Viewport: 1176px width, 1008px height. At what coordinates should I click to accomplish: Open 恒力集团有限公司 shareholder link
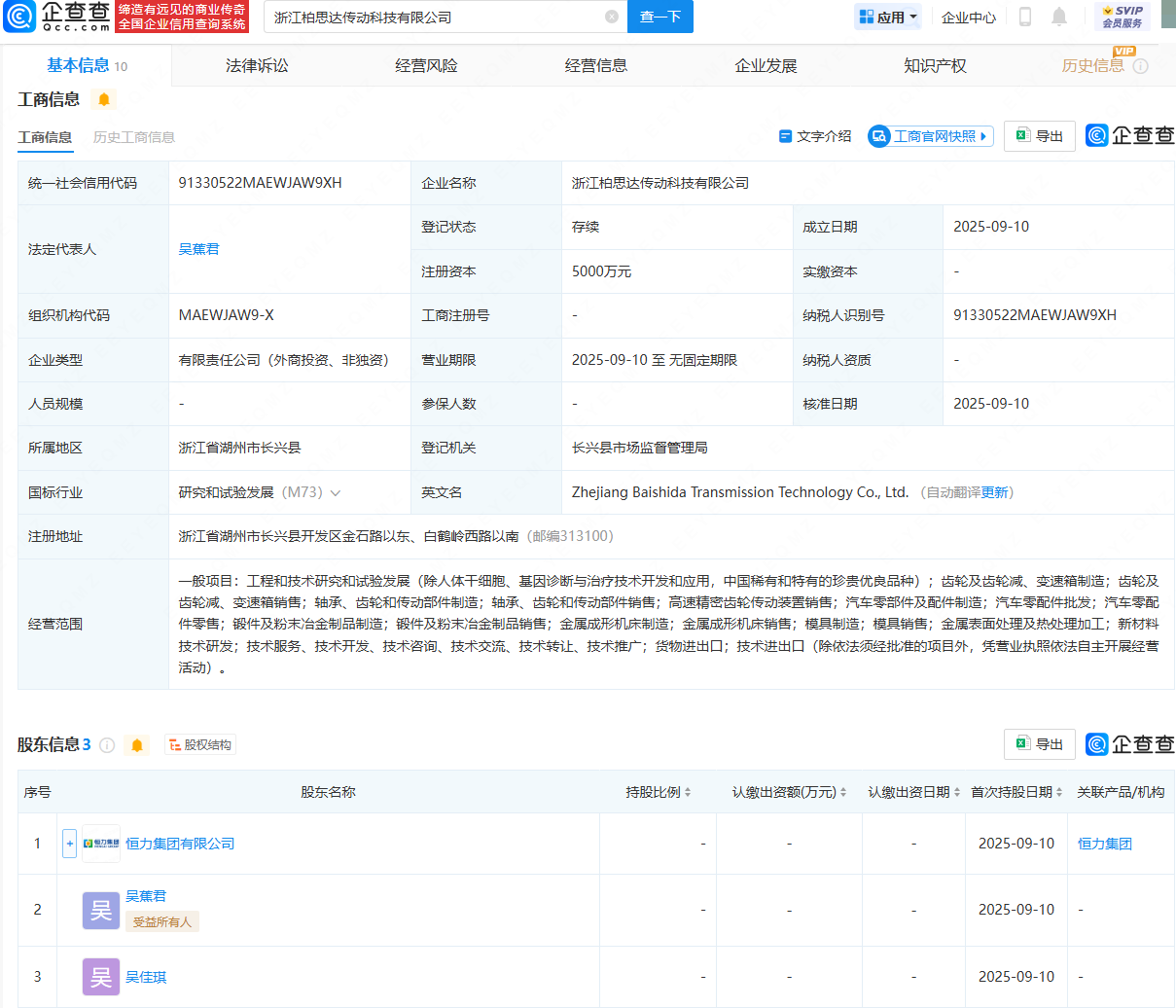click(x=180, y=844)
